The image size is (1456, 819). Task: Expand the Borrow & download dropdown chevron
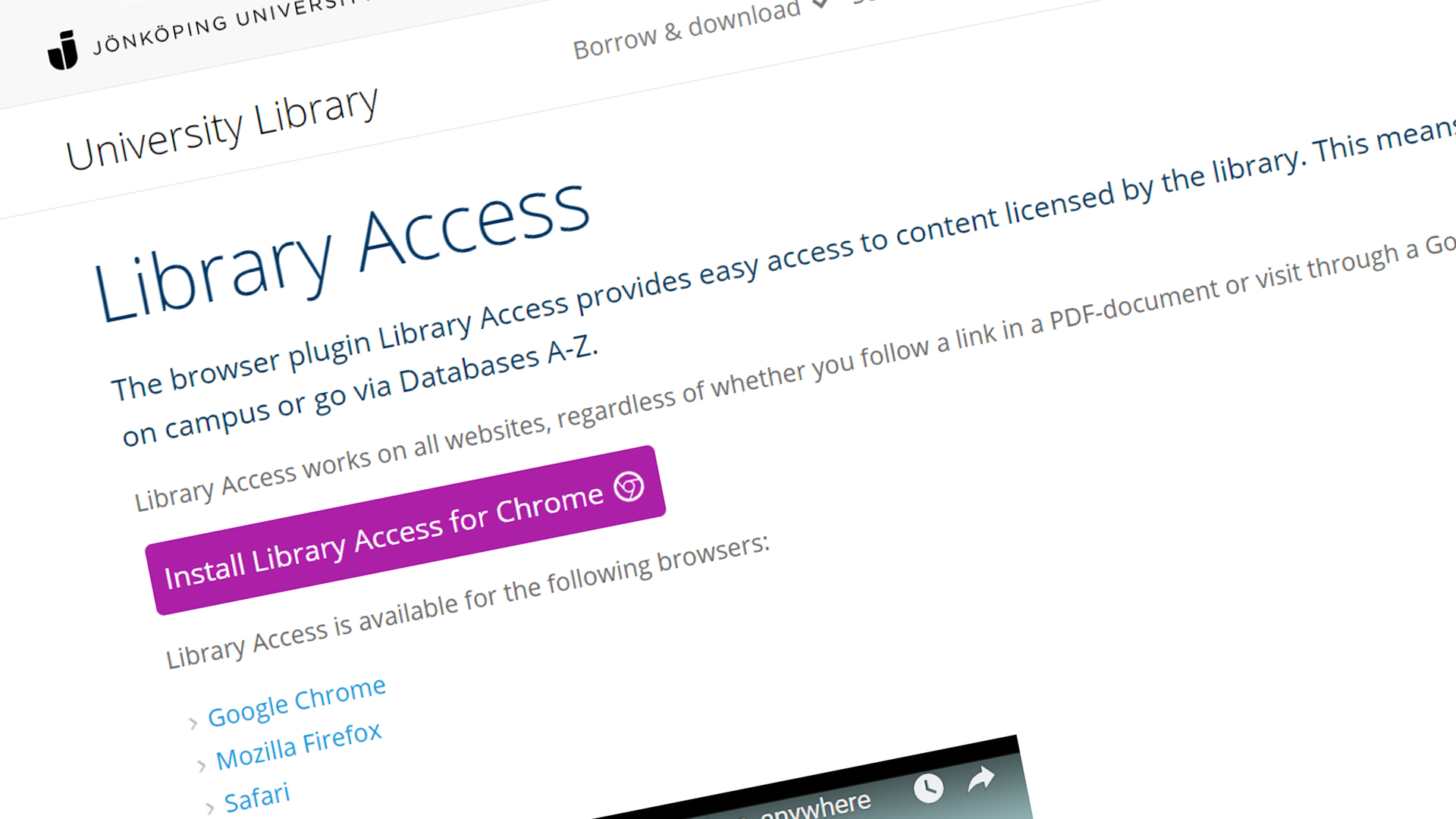(821, 5)
